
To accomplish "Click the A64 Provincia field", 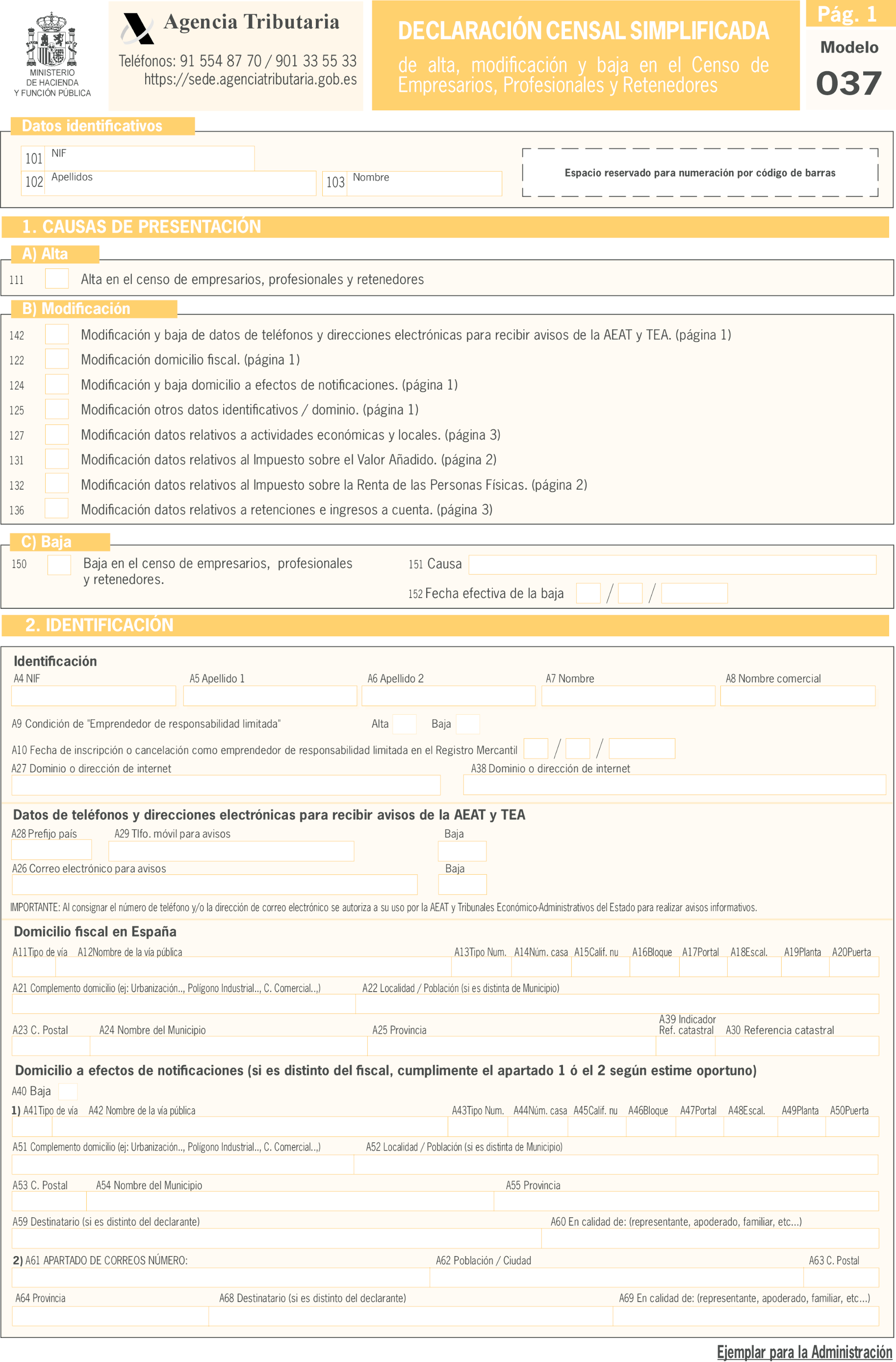I will pos(110,1316).
